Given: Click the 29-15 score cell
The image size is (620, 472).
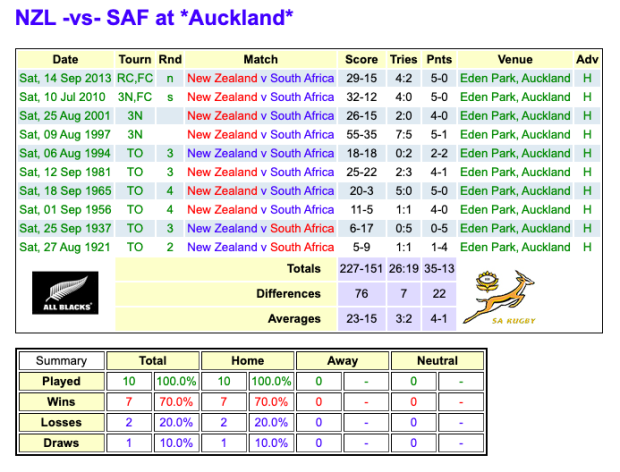Looking at the screenshot, I should [x=361, y=78].
